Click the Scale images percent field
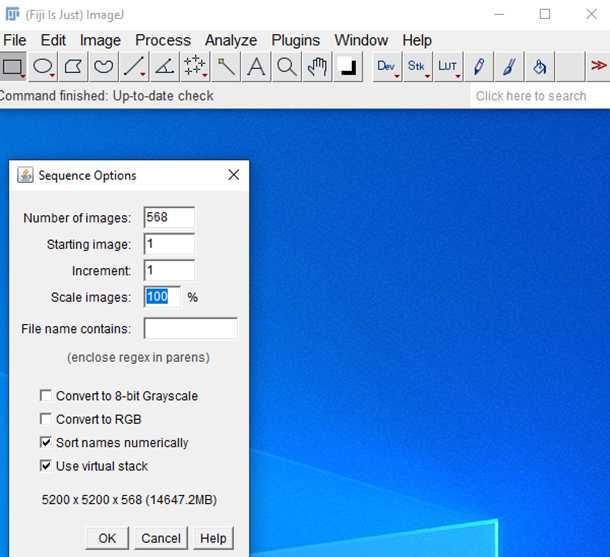Screen dimensions: 610x557 pos(162,297)
